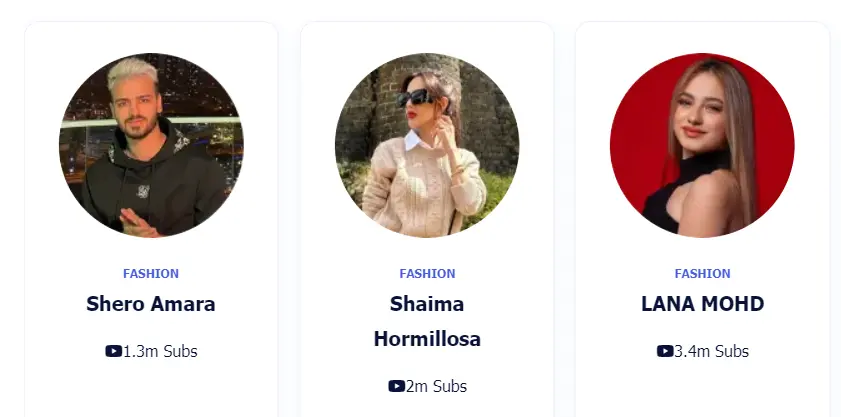Click the 3.4m Subs subscriber count
Image resolution: width=841 pixels, height=417 pixels.
(711, 351)
